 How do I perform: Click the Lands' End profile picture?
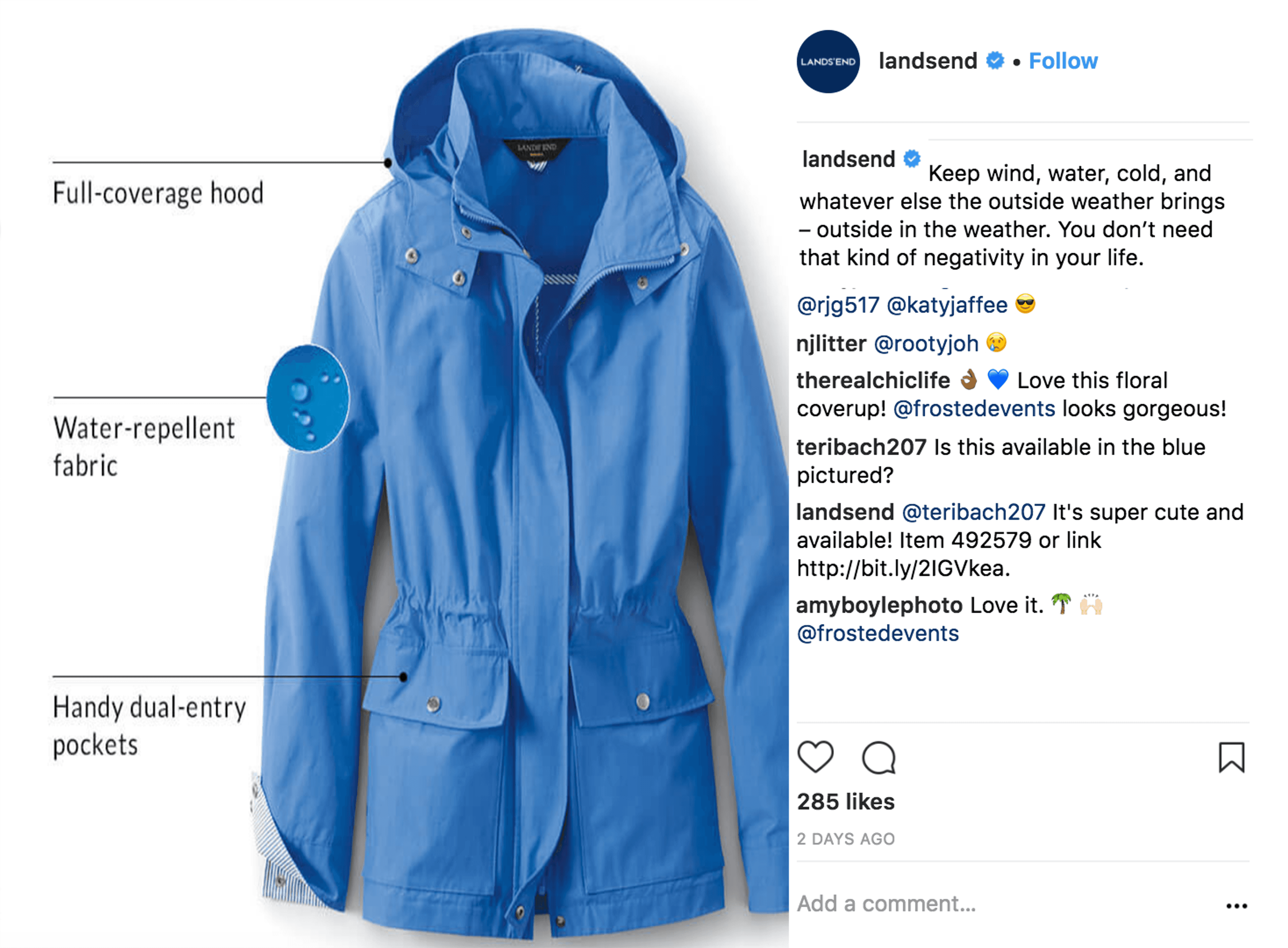(827, 61)
